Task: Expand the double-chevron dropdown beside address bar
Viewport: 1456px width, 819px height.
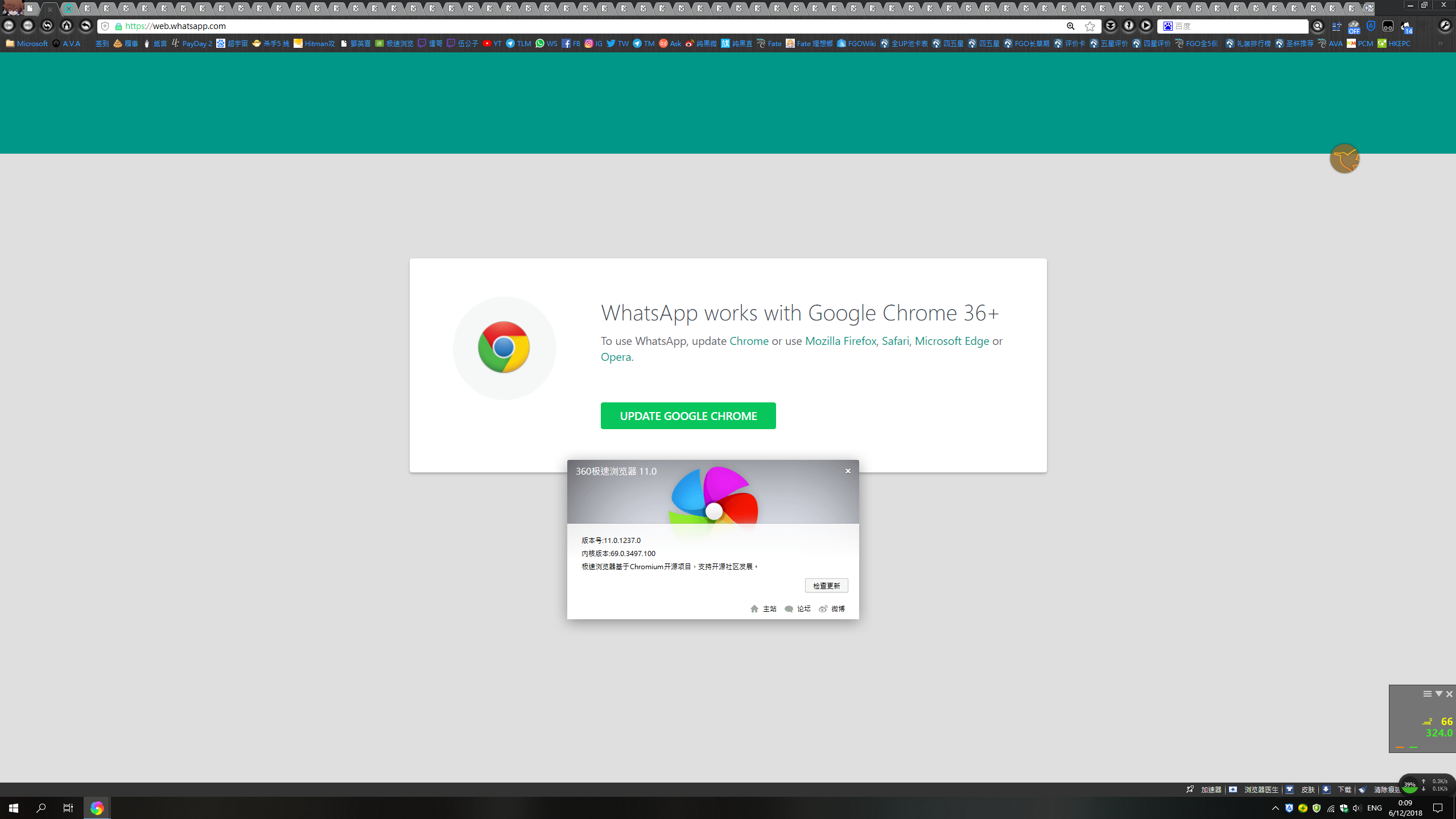Action: (1110, 26)
